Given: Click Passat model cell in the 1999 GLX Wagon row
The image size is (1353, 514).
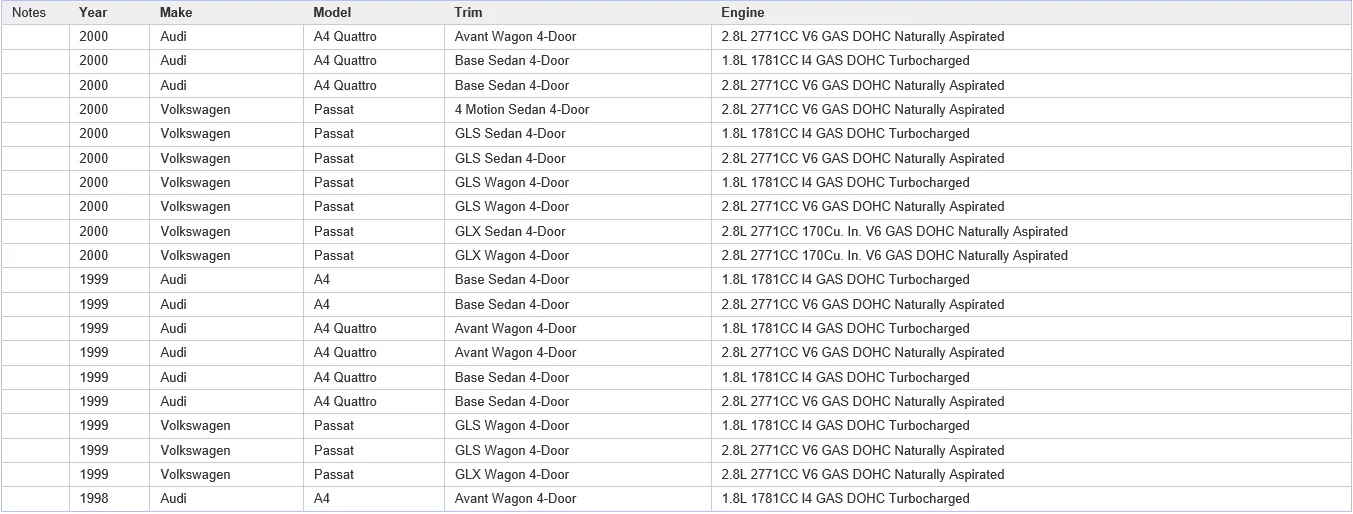Looking at the screenshot, I should coord(374,474).
